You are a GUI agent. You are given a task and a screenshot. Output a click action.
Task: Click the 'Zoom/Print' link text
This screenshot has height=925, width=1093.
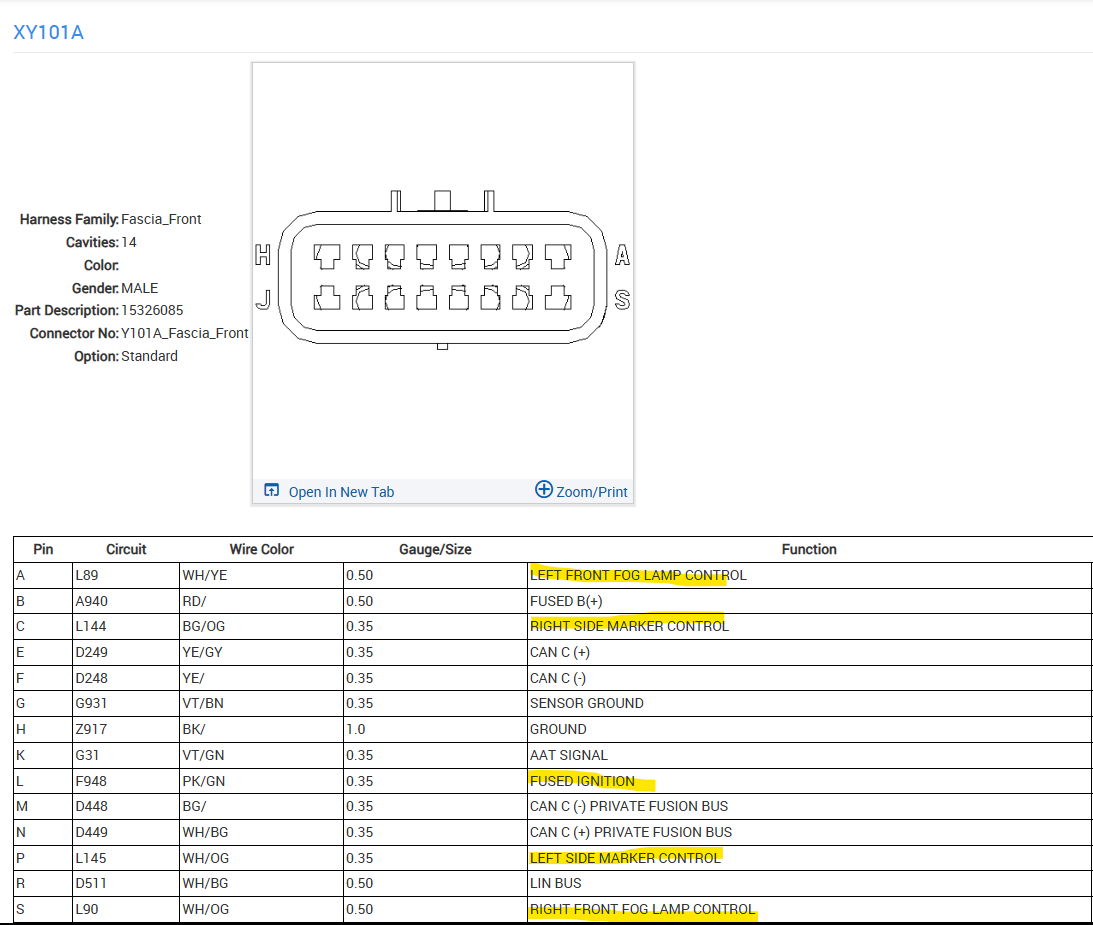click(x=592, y=492)
